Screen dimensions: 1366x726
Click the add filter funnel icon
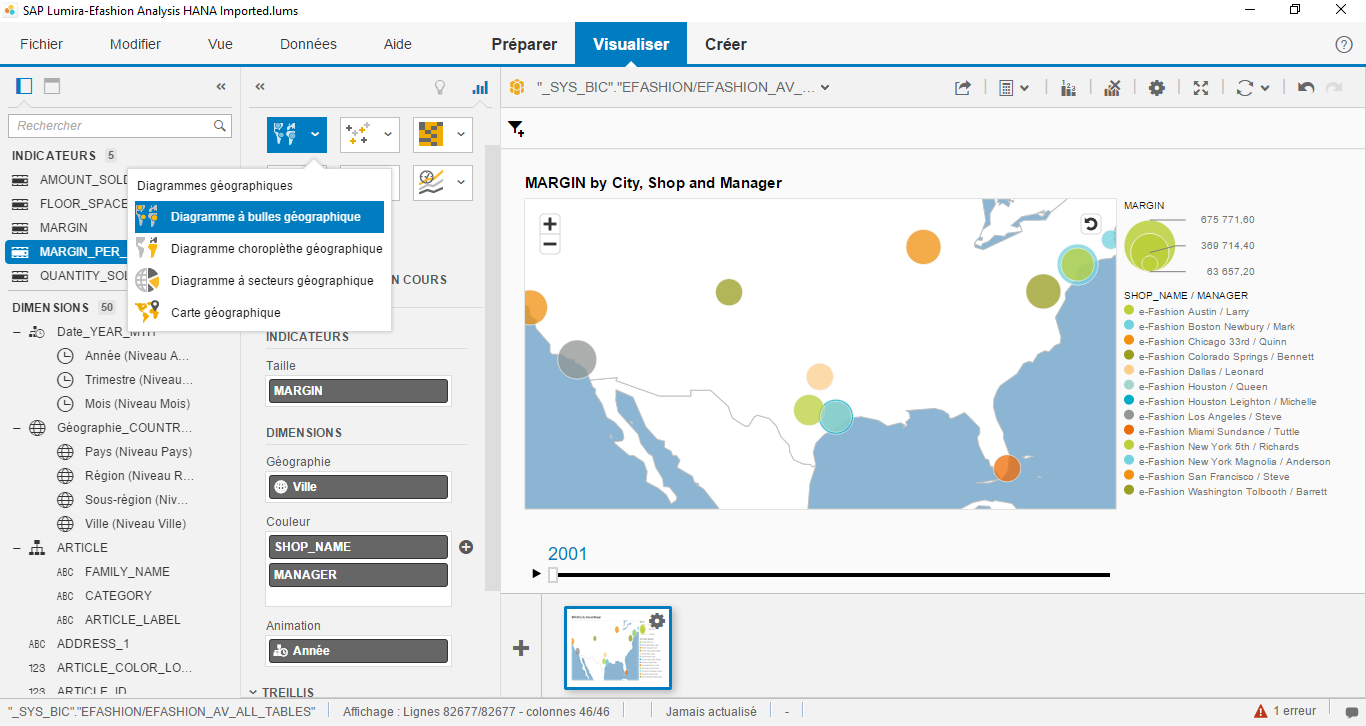[x=516, y=128]
